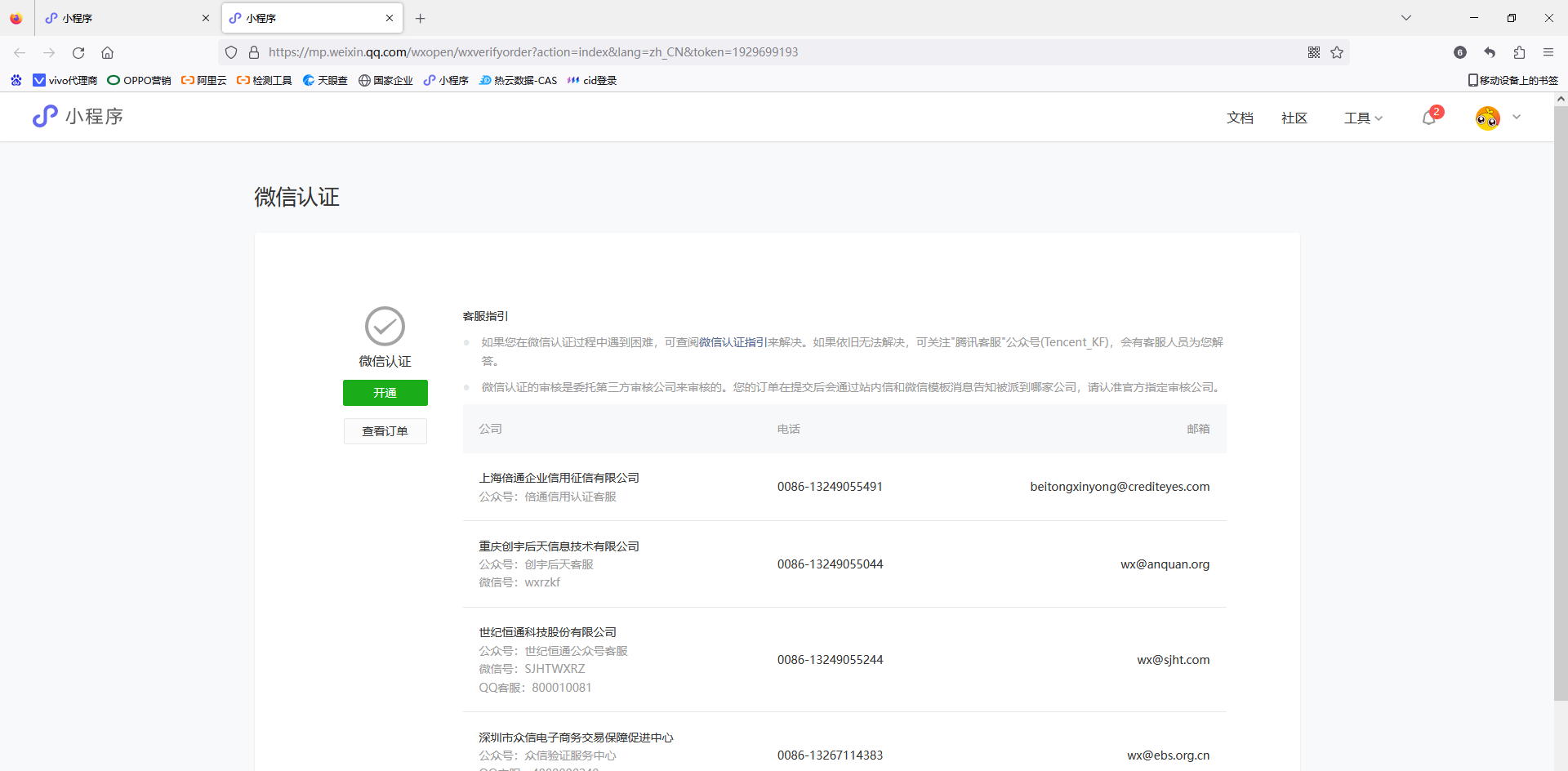This screenshot has width=1568, height=771.
Task: Select email beitongxinyong@crediteyes.com
Action: [1120, 487]
